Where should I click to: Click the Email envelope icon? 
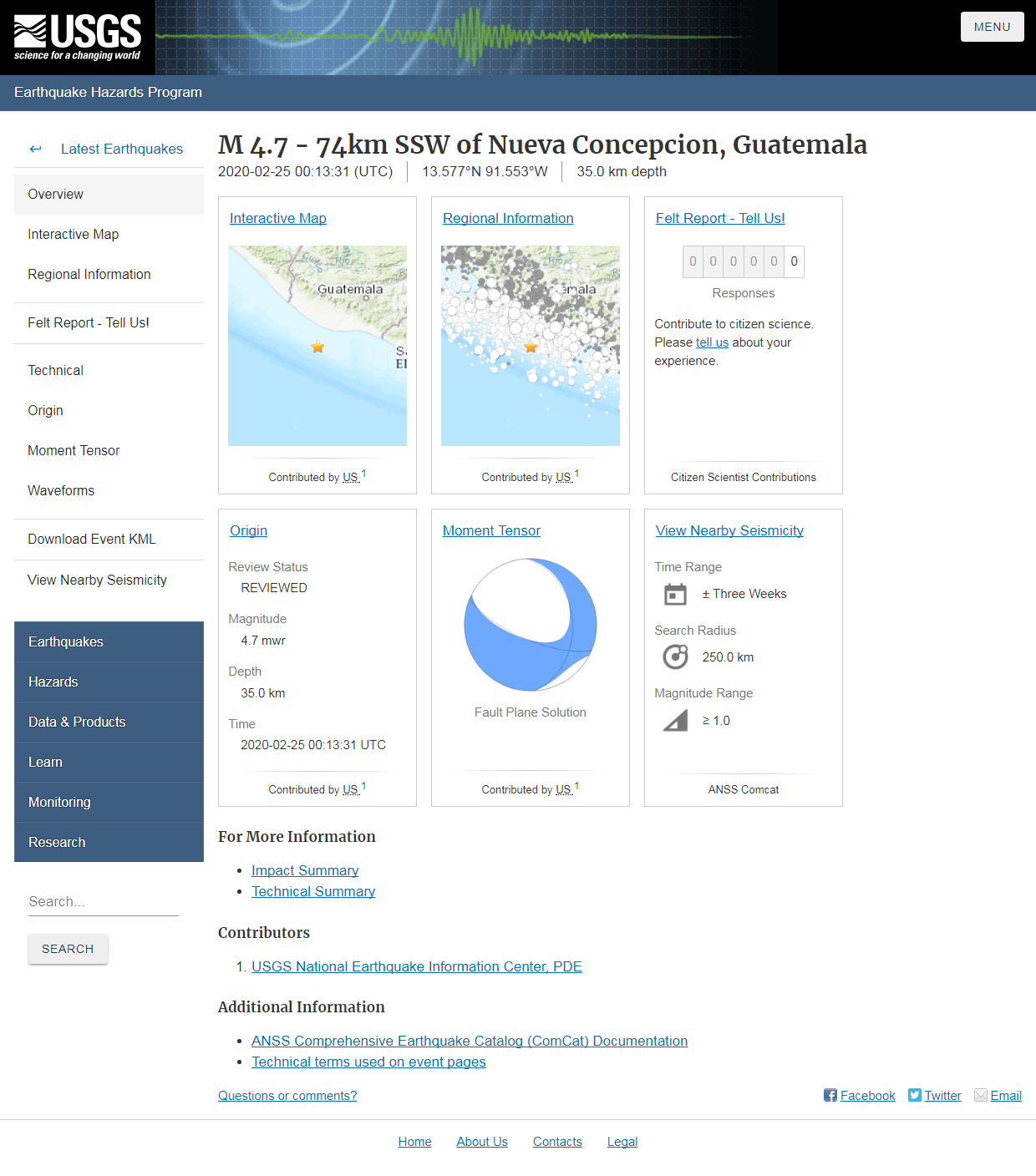click(981, 1095)
